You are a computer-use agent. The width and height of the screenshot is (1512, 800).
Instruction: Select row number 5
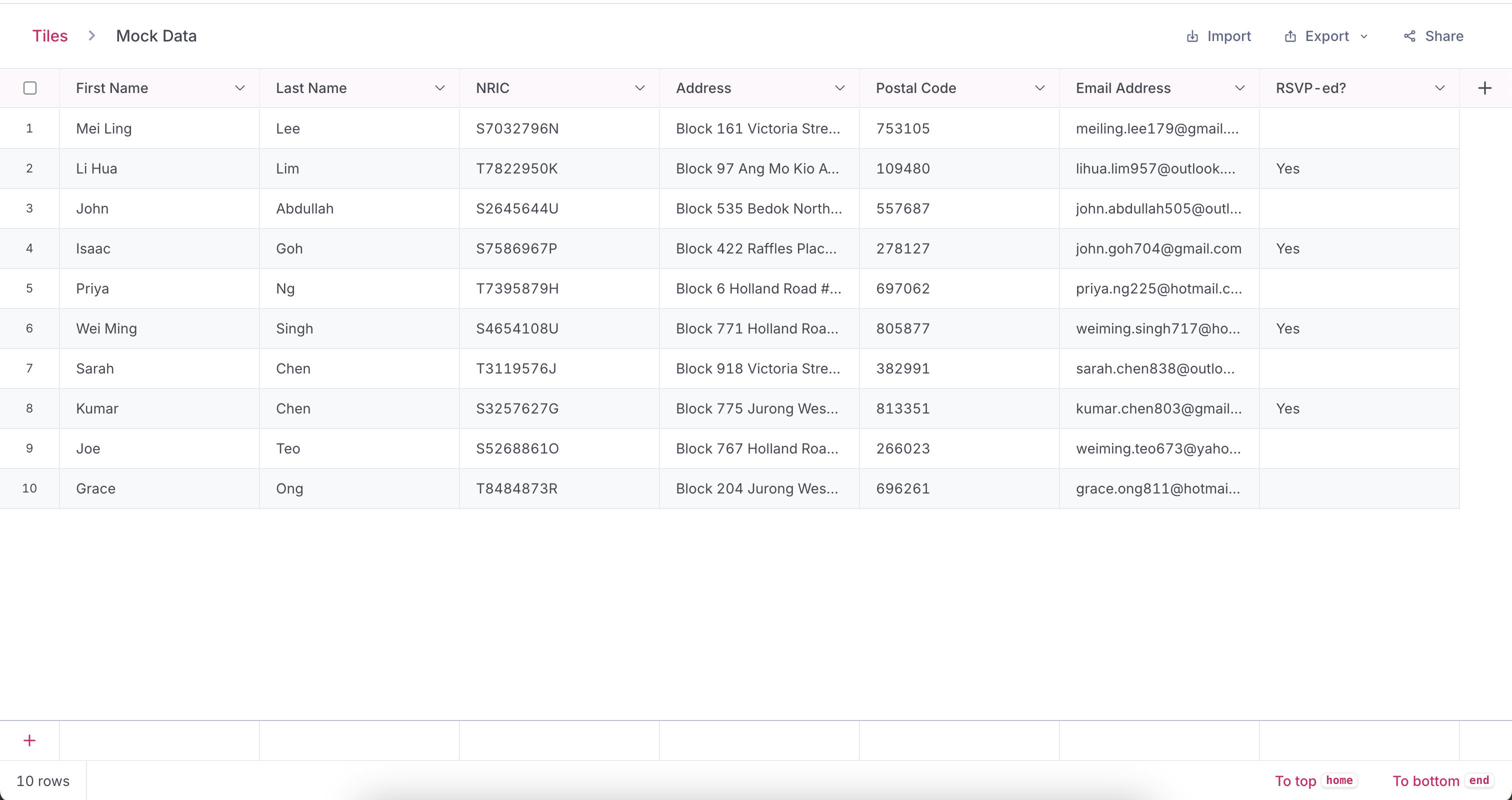[29, 288]
